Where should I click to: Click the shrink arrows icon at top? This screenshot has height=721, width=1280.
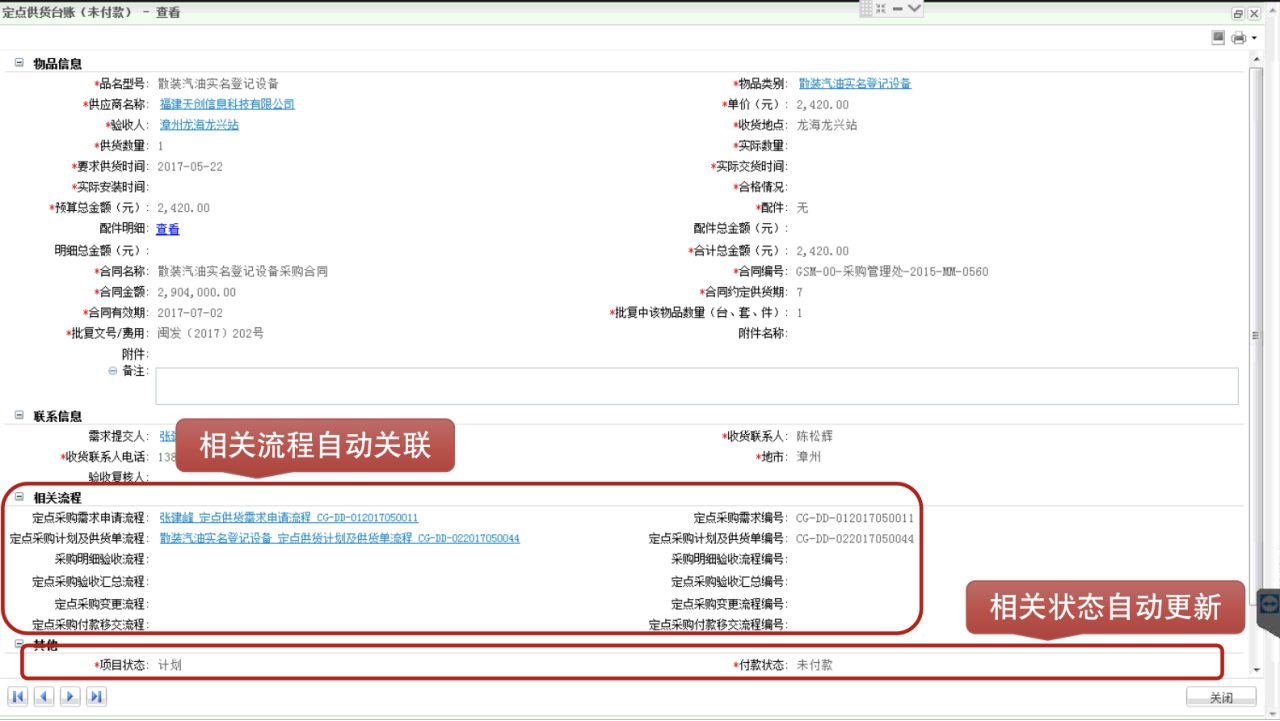(881, 8)
